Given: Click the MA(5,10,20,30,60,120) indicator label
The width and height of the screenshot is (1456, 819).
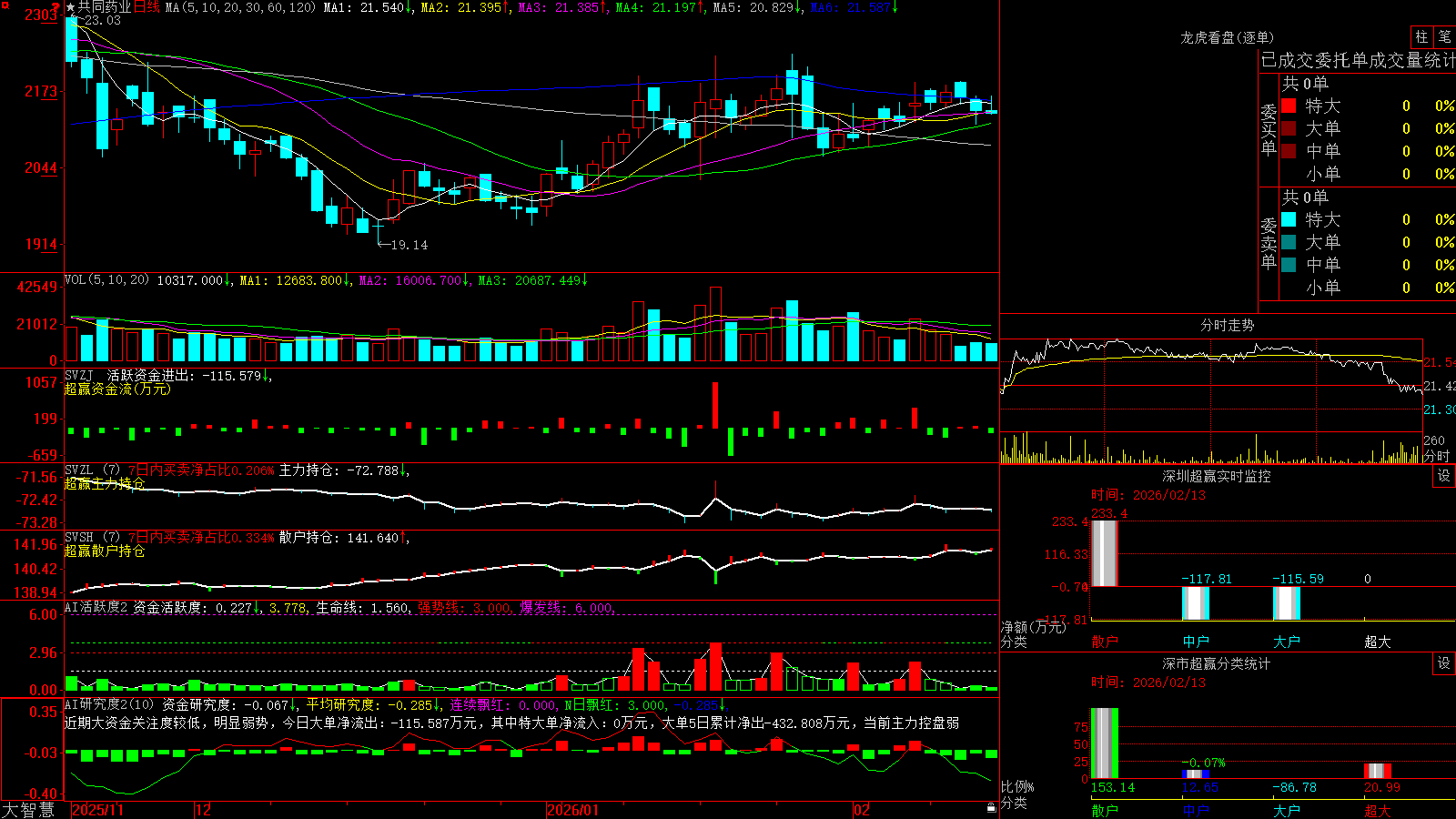Looking at the screenshot, I should click(241, 7).
